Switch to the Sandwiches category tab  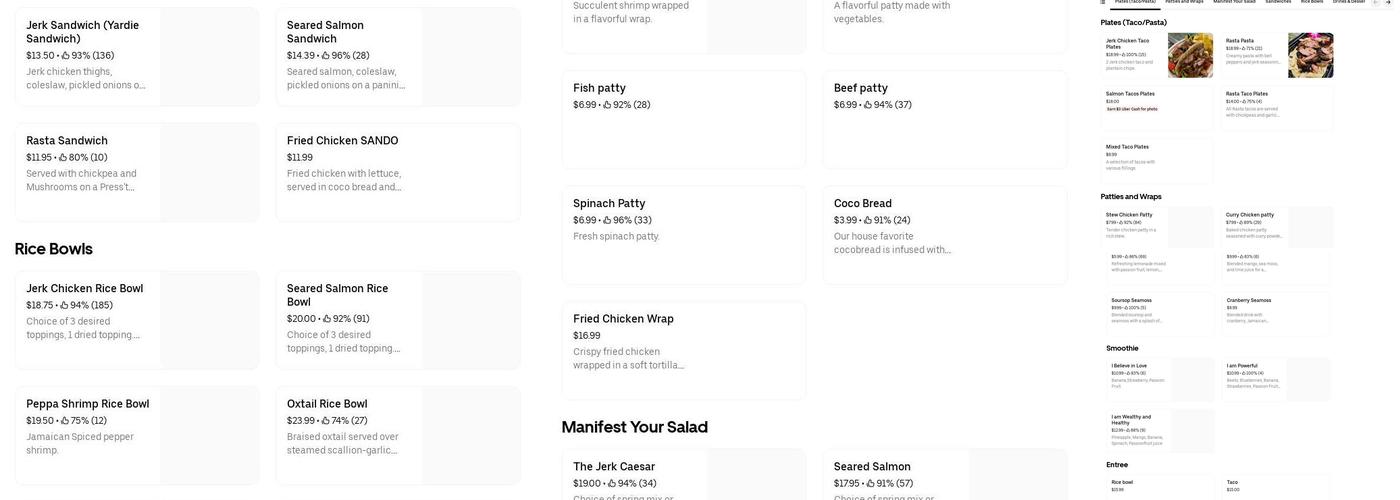(x=1278, y=2)
